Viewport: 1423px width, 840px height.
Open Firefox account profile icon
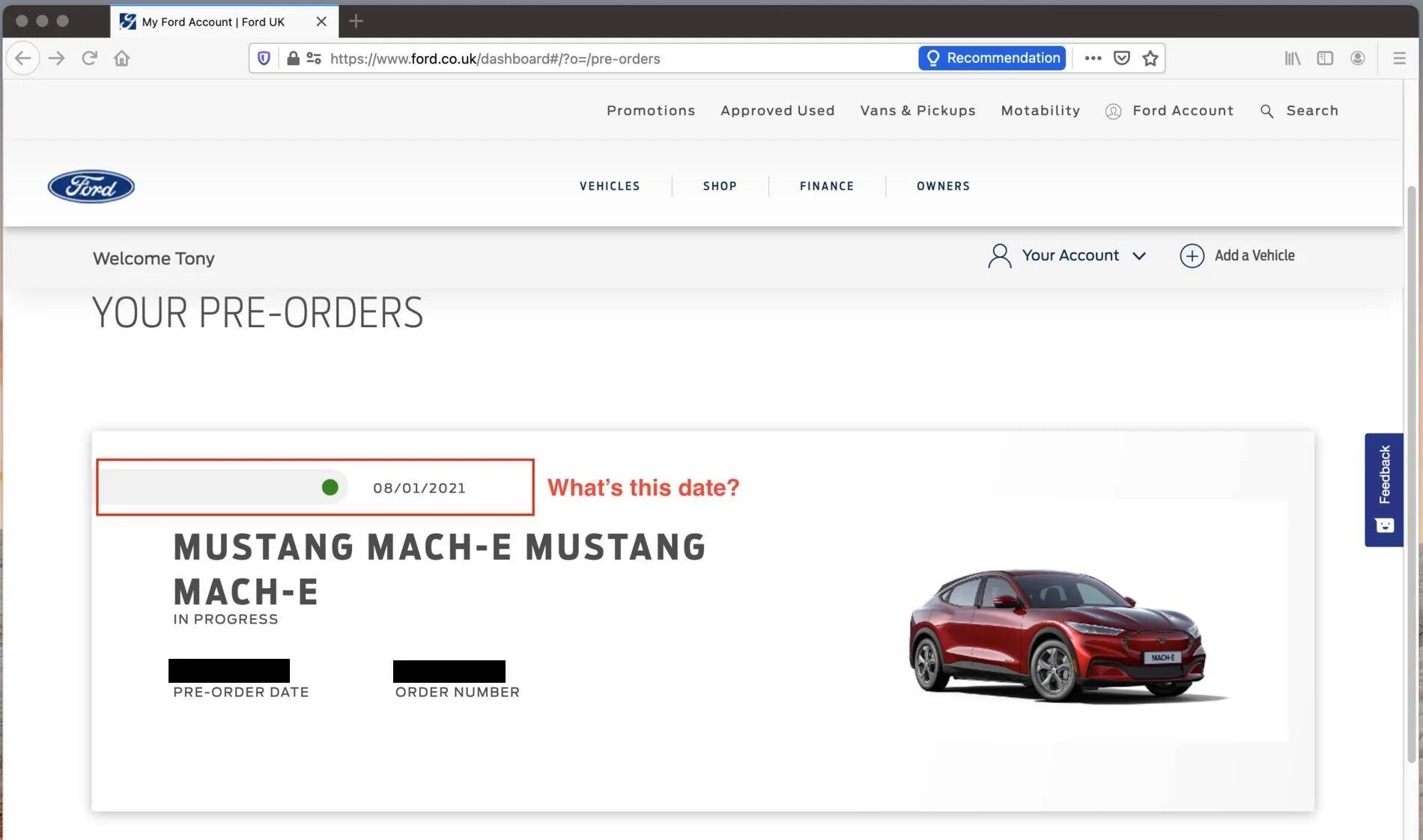(1357, 58)
